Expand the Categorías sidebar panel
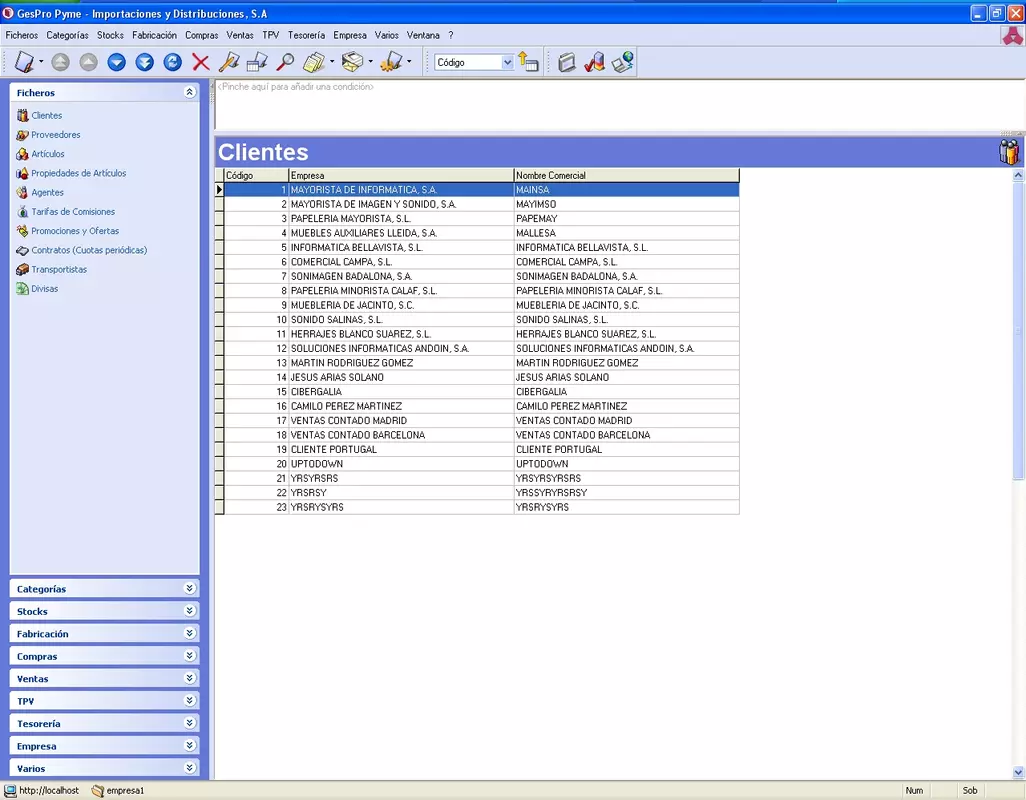Image resolution: width=1026 pixels, height=800 pixels. 190,588
